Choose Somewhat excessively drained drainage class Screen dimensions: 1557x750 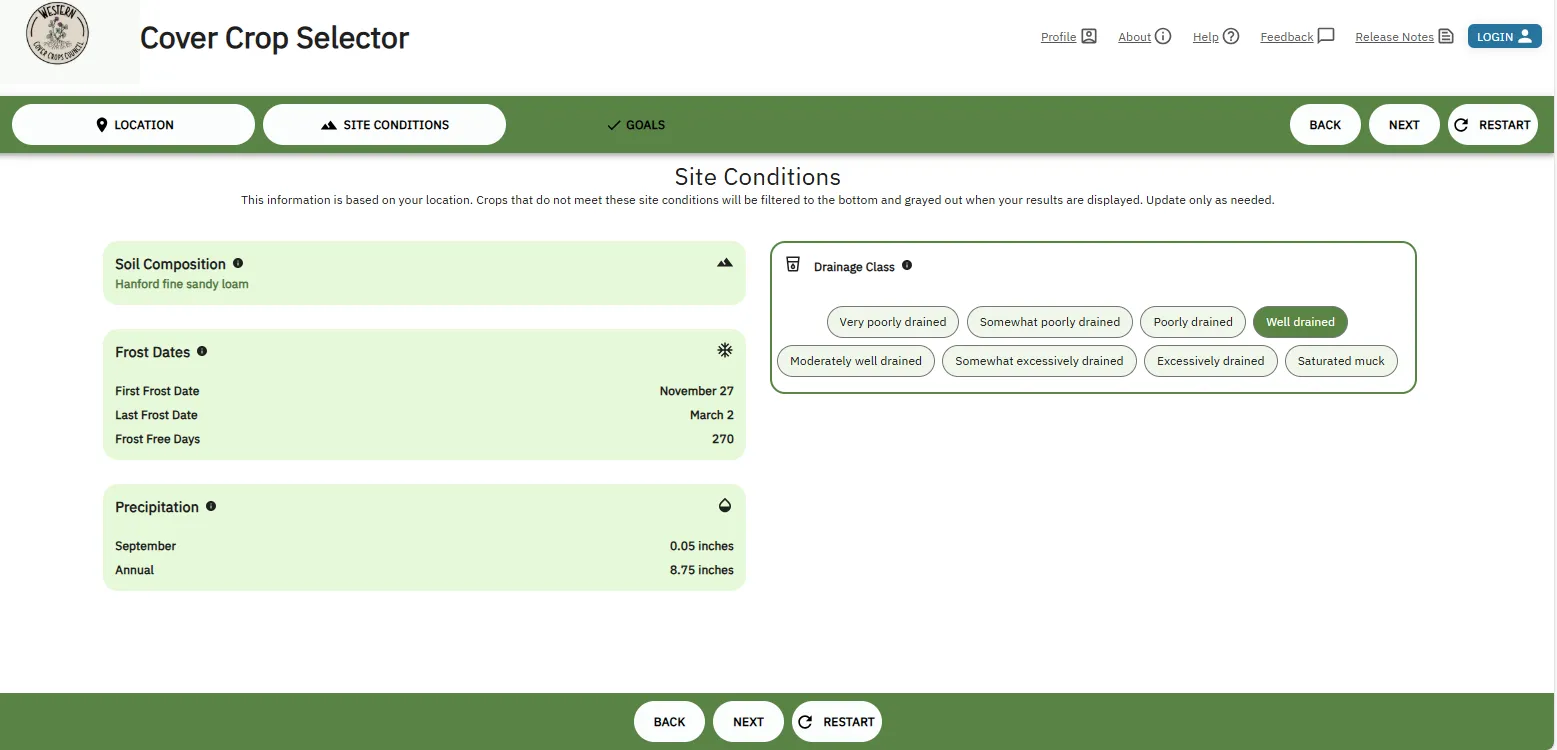click(x=1038, y=361)
